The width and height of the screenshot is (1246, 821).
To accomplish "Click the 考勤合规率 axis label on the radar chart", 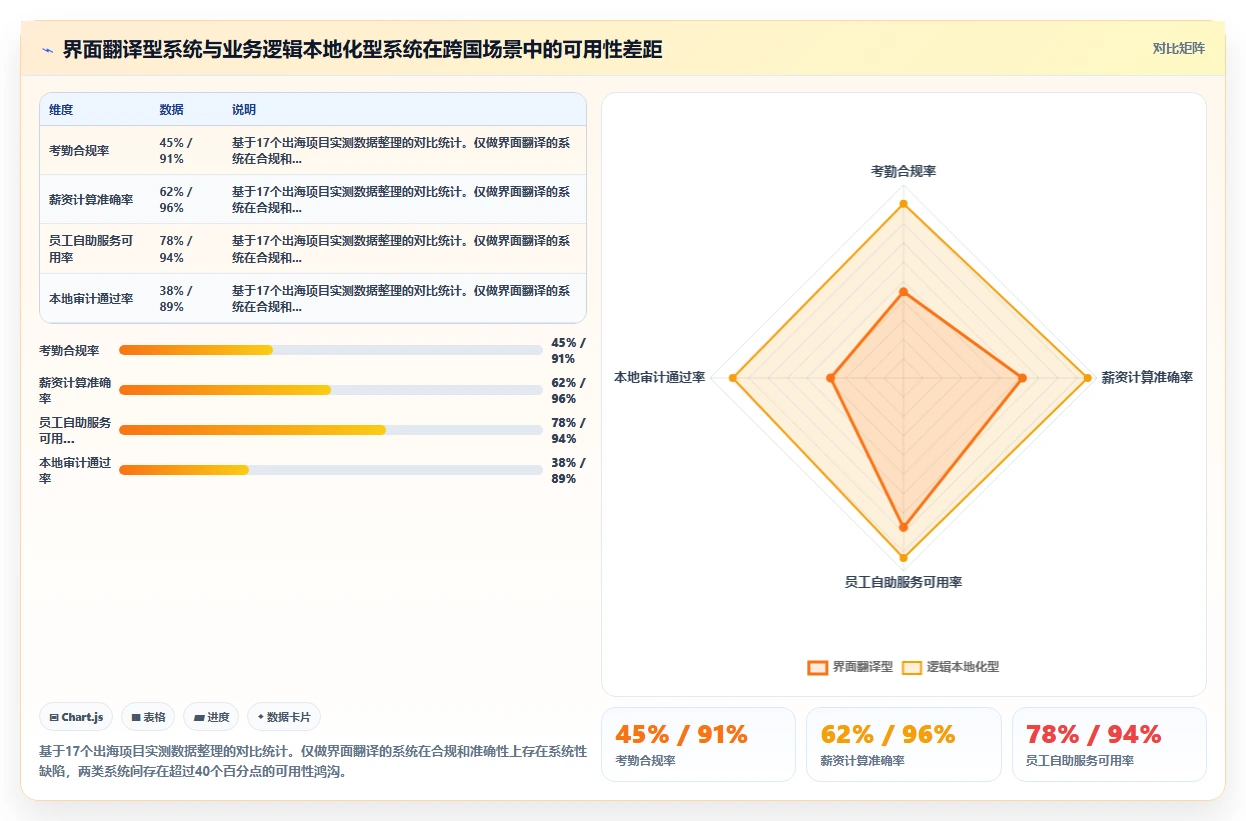I will [903, 172].
